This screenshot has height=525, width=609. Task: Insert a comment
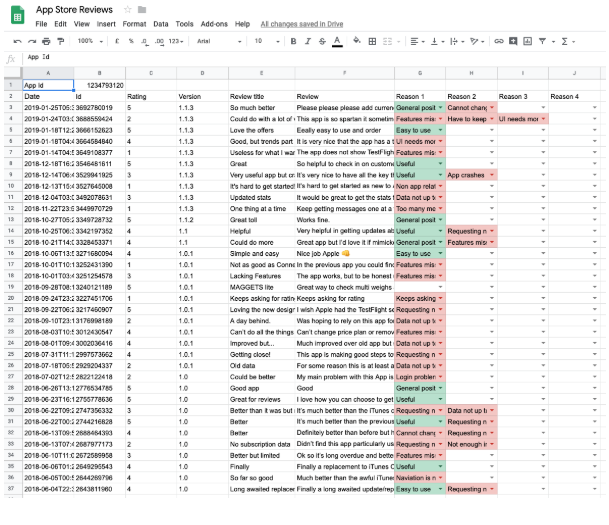tap(513, 41)
